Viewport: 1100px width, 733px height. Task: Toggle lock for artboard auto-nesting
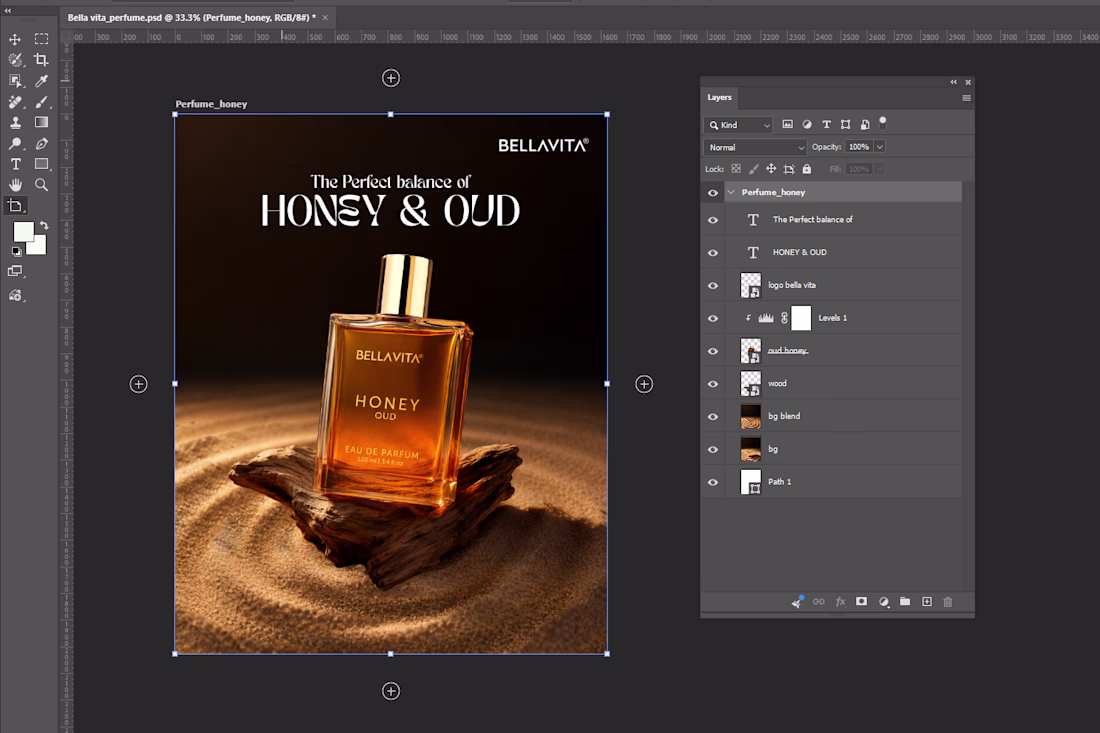pyautogui.click(x=789, y=169)
